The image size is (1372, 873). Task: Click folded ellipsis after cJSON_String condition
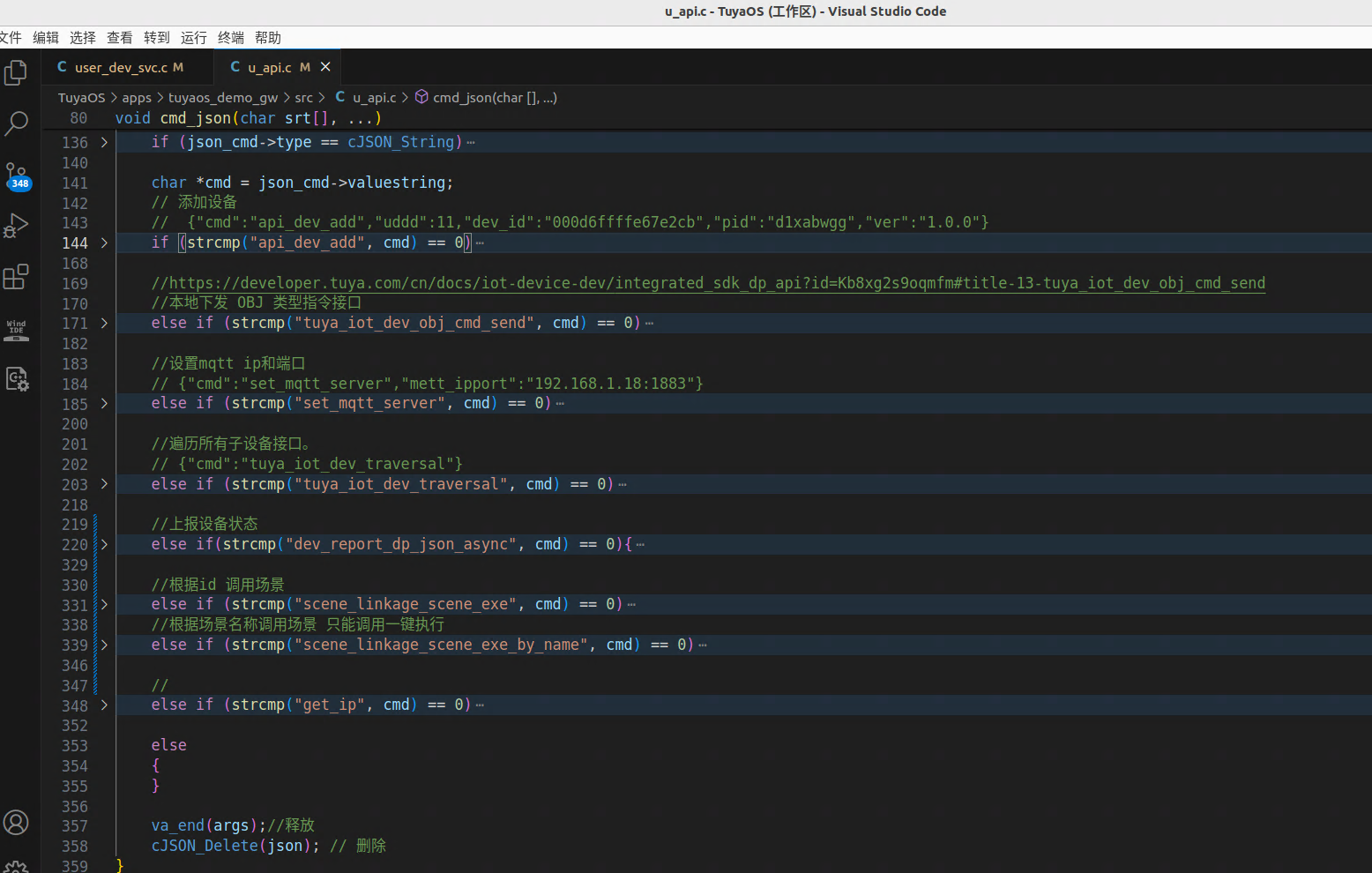pyautogui.click(x=471, y=143)
